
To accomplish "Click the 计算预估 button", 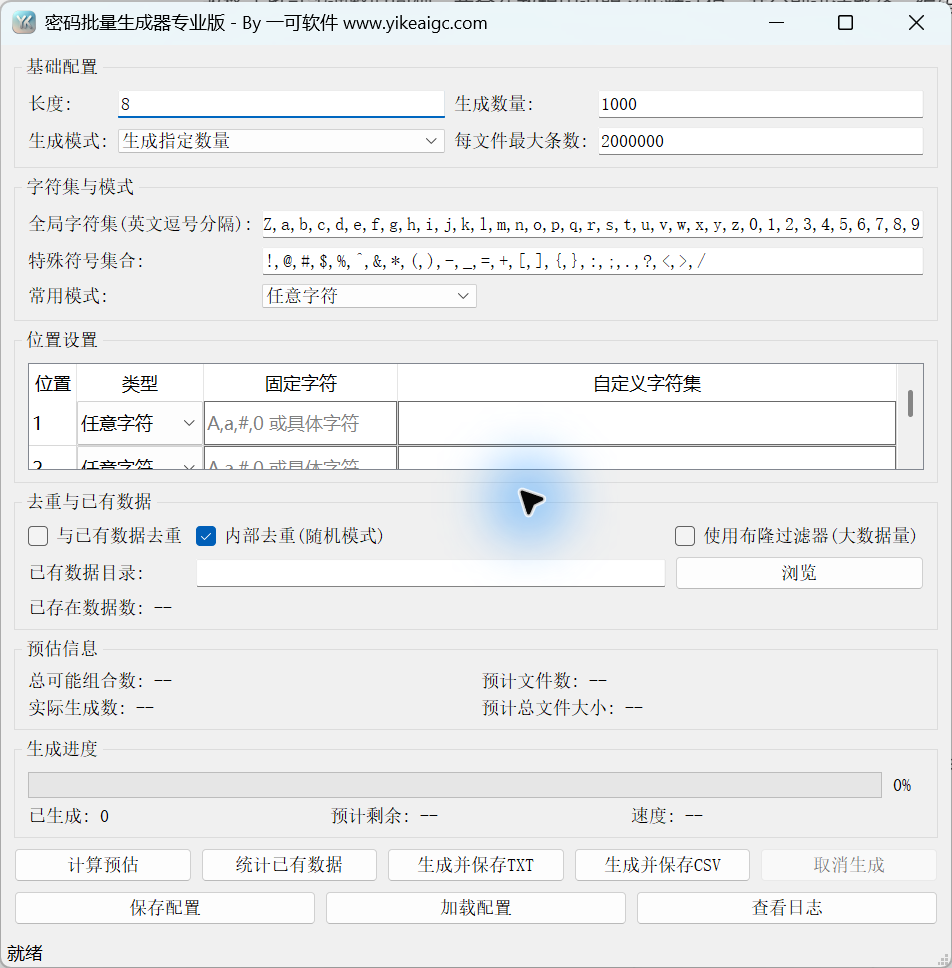I will [x=103, y=865].
